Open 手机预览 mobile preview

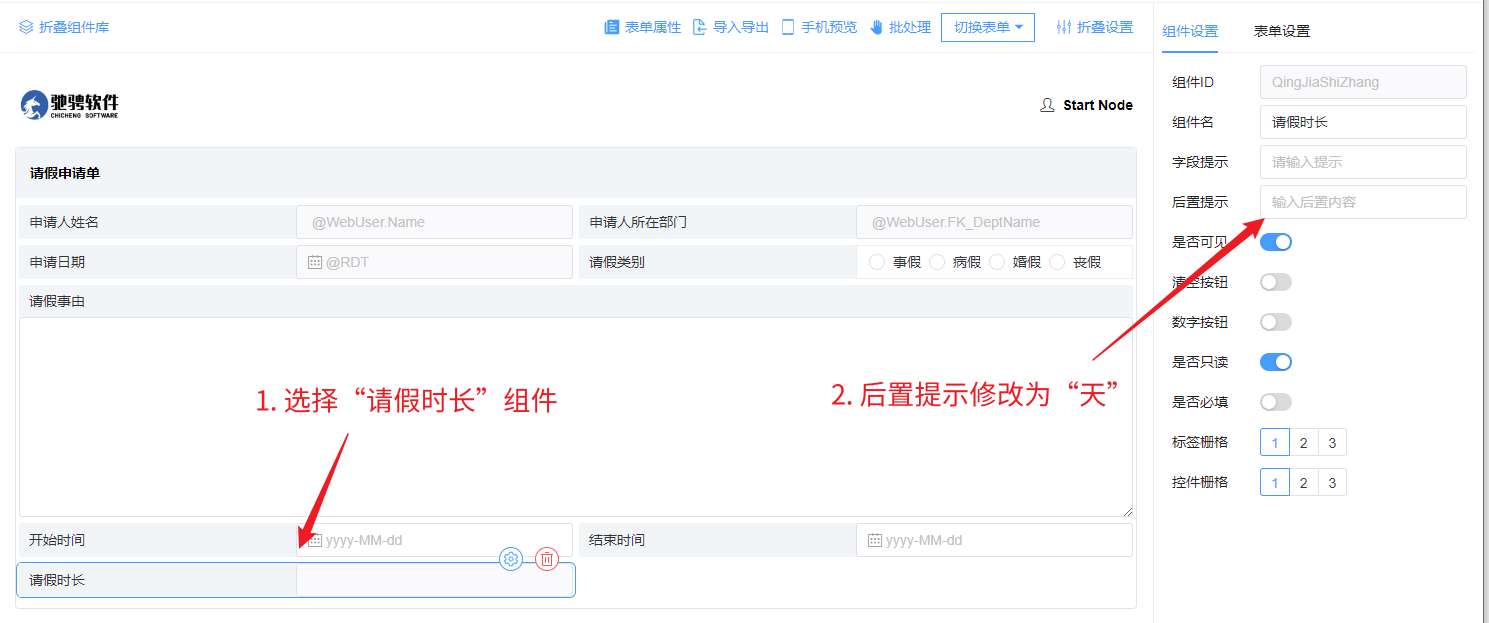[818, 27]
